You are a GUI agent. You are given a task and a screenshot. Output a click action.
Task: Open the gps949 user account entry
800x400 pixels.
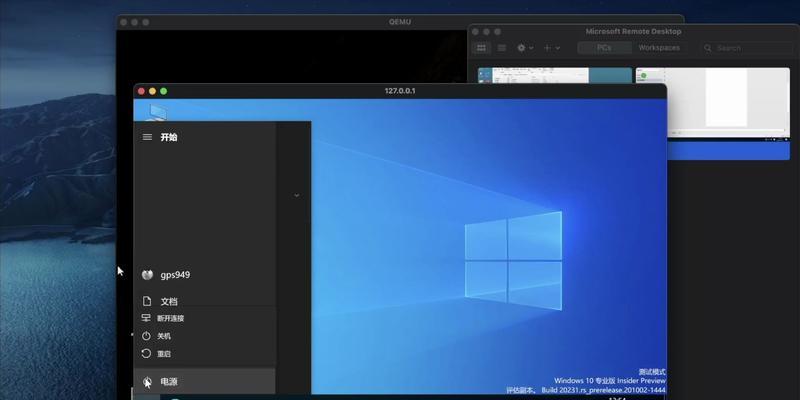pos(205,275)
